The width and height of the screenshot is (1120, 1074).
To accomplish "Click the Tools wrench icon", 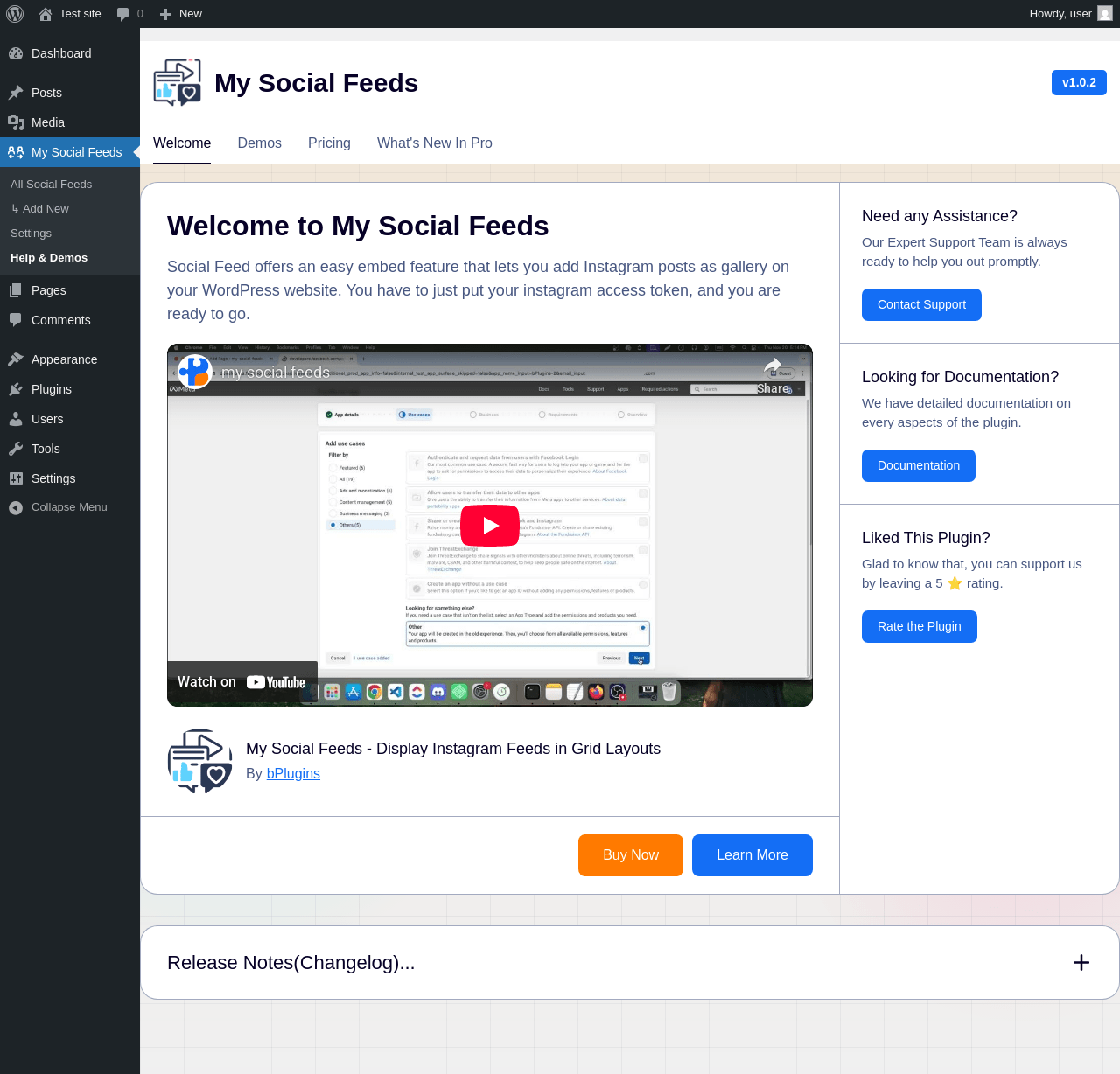I will point(16,449).
